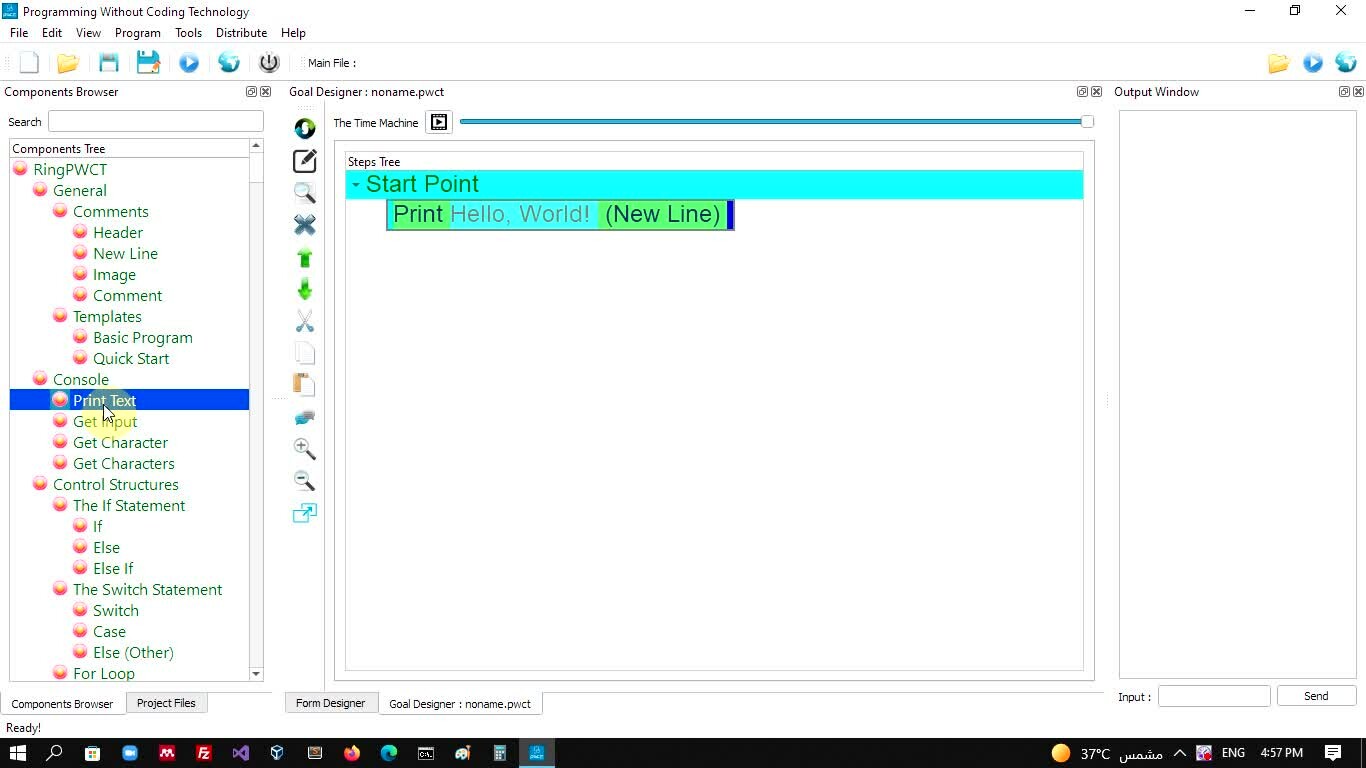Click the zoom out magnifier with minus sign

[304, 481]
